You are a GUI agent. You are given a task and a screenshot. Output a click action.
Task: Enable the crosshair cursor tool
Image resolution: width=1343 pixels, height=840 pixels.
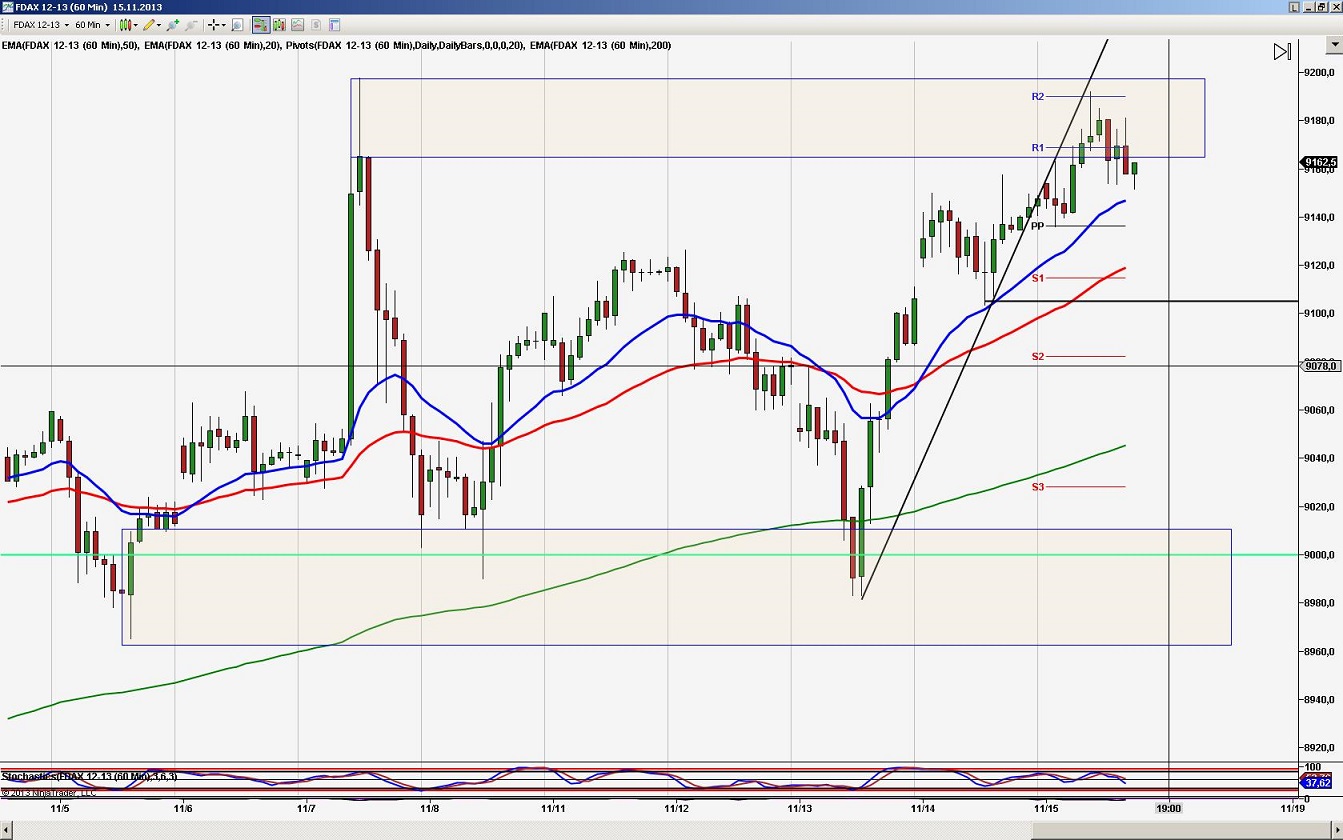213,25
